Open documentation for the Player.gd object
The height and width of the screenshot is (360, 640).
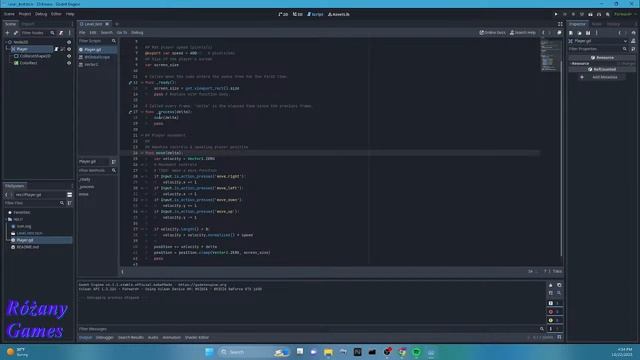tap(633, 41)
